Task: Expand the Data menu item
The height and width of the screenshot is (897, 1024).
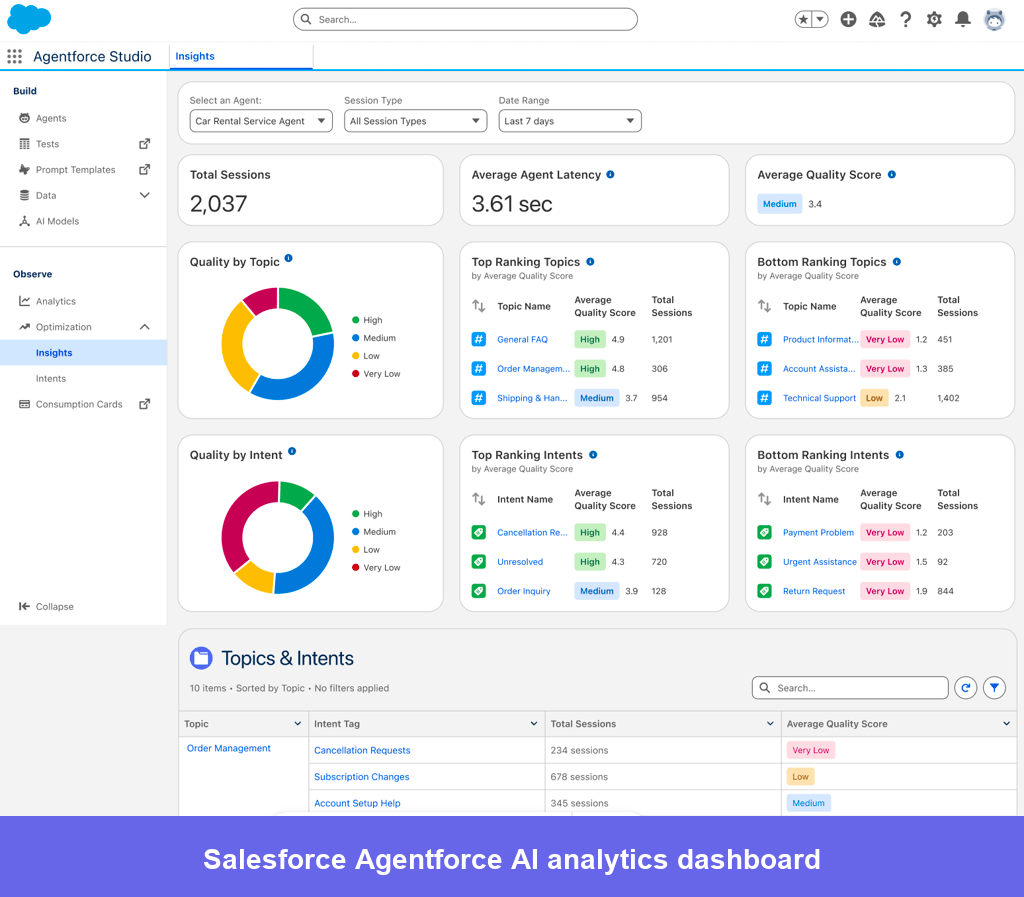Action: click(145, 195)
